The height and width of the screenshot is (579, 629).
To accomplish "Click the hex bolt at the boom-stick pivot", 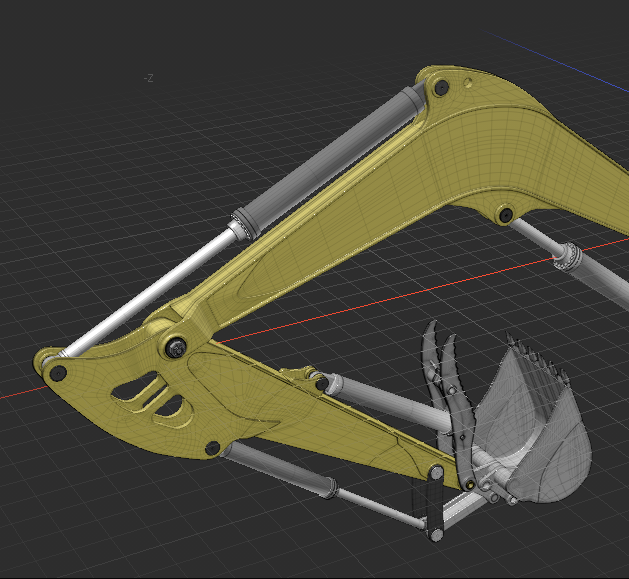I will (x=176, y=347).
